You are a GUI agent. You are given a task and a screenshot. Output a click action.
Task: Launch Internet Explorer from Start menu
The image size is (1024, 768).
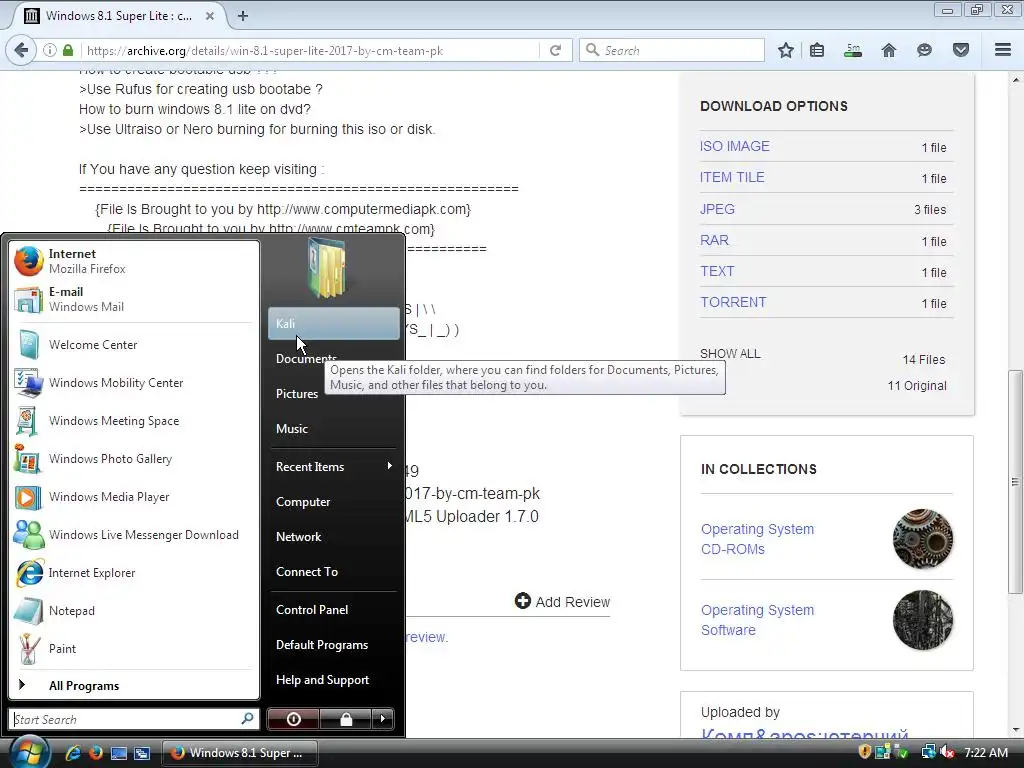[133, 573]
